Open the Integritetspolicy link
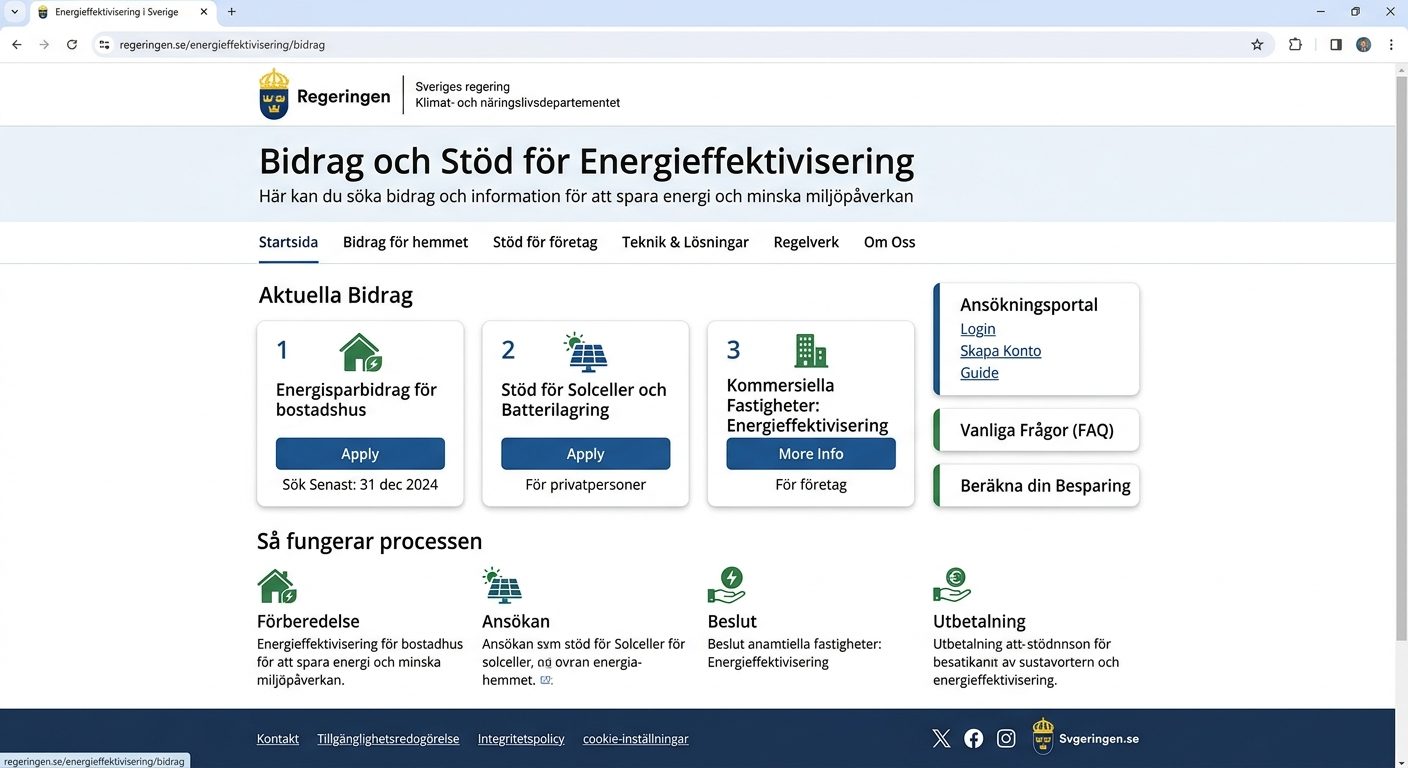The height and width of the screenshot is (768, 1408). 521,739
